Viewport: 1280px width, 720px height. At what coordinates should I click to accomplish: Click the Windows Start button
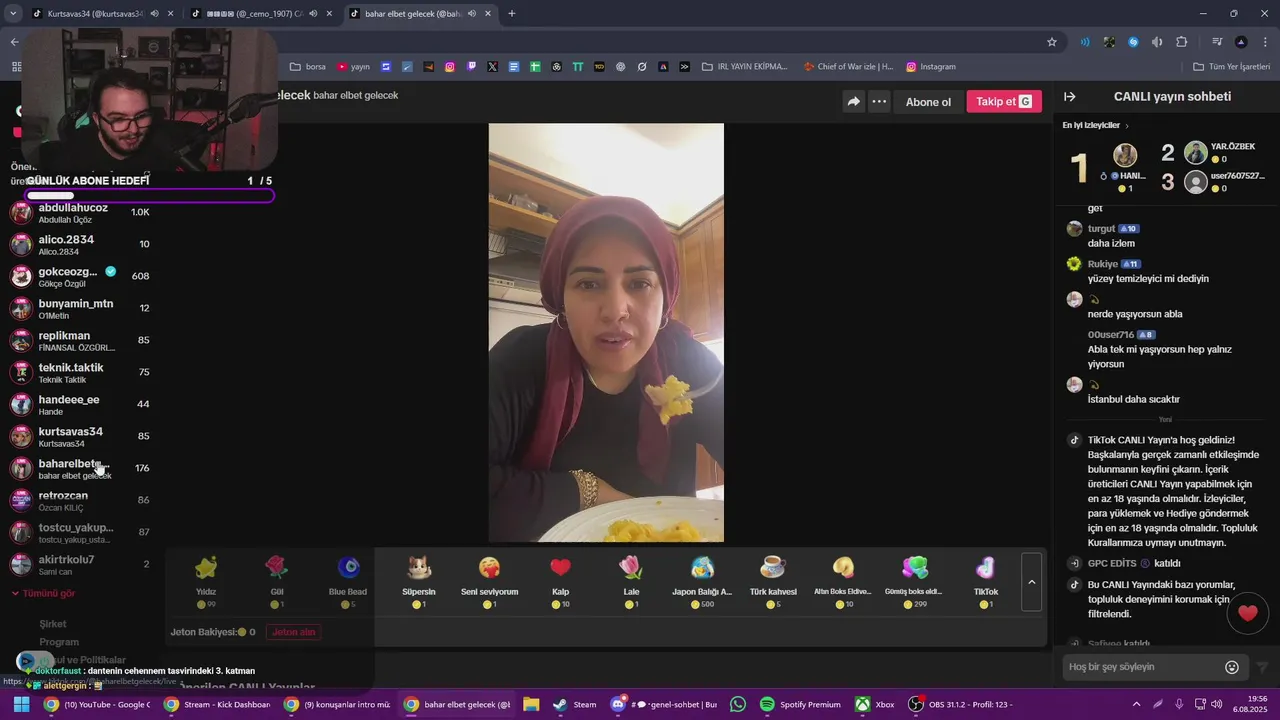(x=21, y=704)
